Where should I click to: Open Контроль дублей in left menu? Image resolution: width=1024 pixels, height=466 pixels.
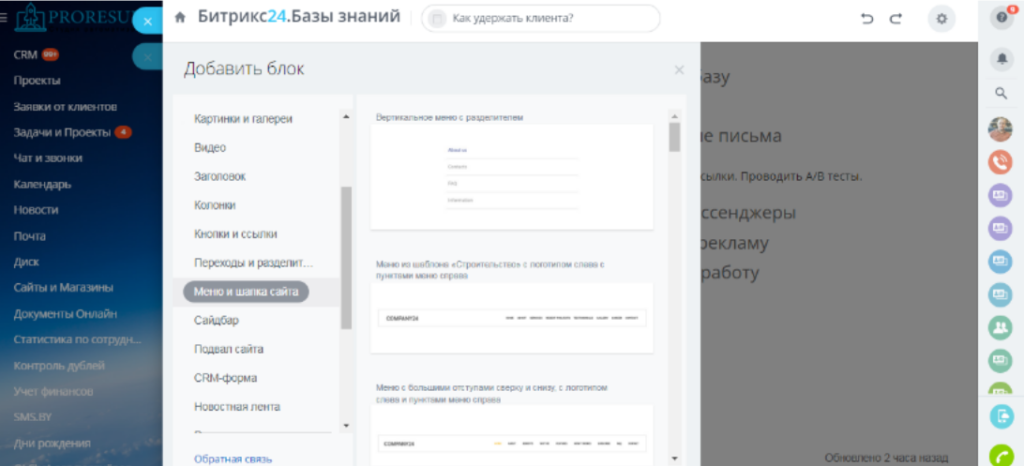pos(59,365)
